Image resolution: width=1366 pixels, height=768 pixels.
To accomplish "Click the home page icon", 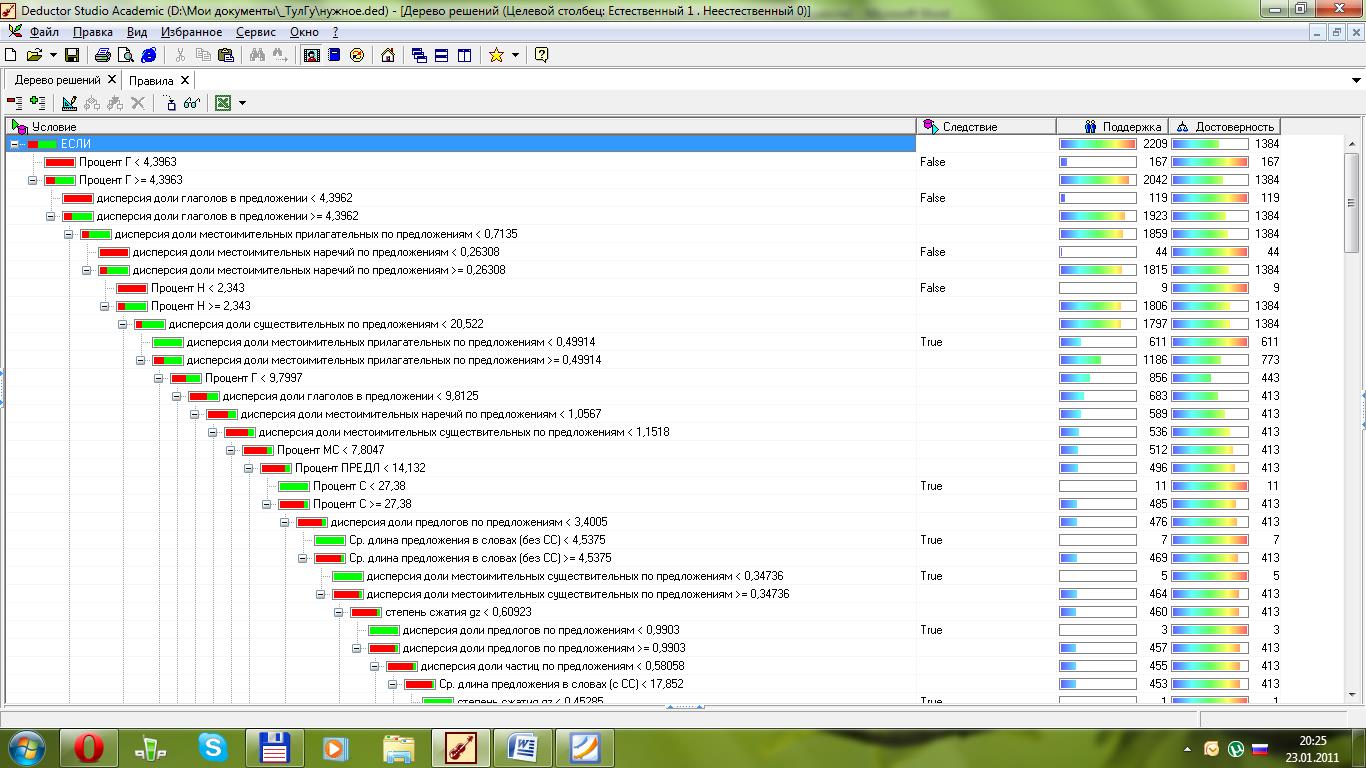I will (x=388, y=55).
